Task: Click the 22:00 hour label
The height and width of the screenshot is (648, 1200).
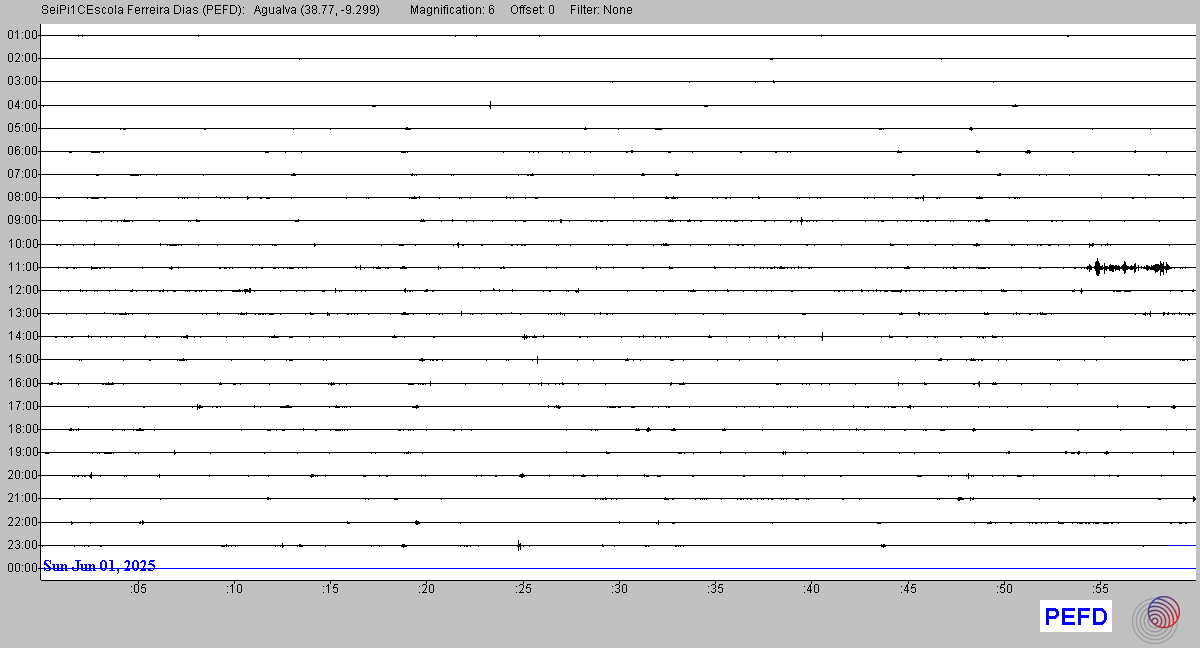Action: 22,522
